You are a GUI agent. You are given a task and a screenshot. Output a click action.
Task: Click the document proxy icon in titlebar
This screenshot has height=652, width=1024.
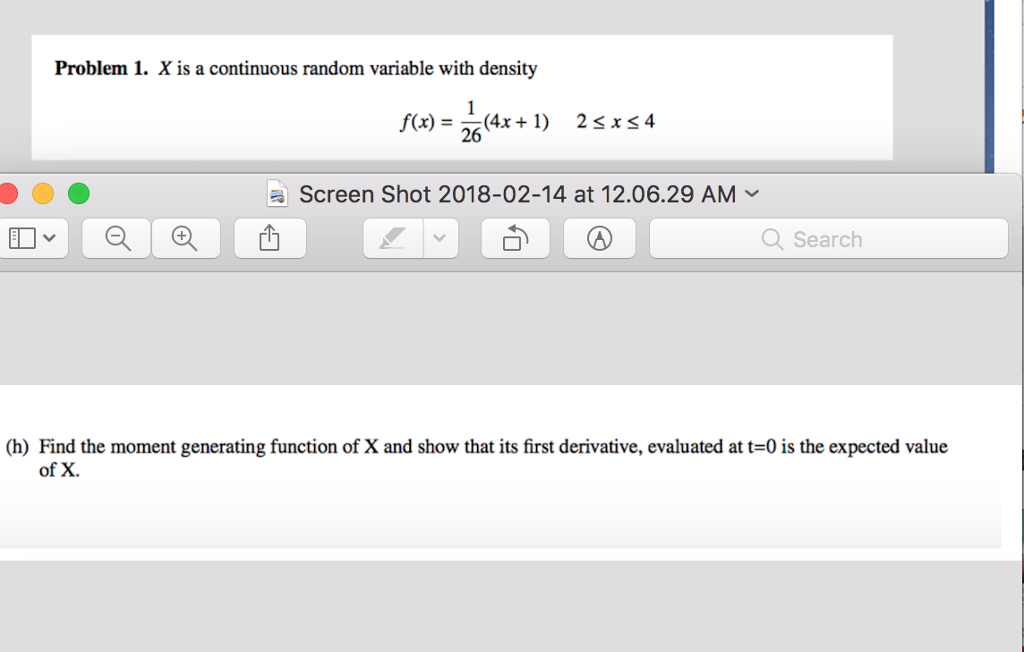click(x=277, y=193)
